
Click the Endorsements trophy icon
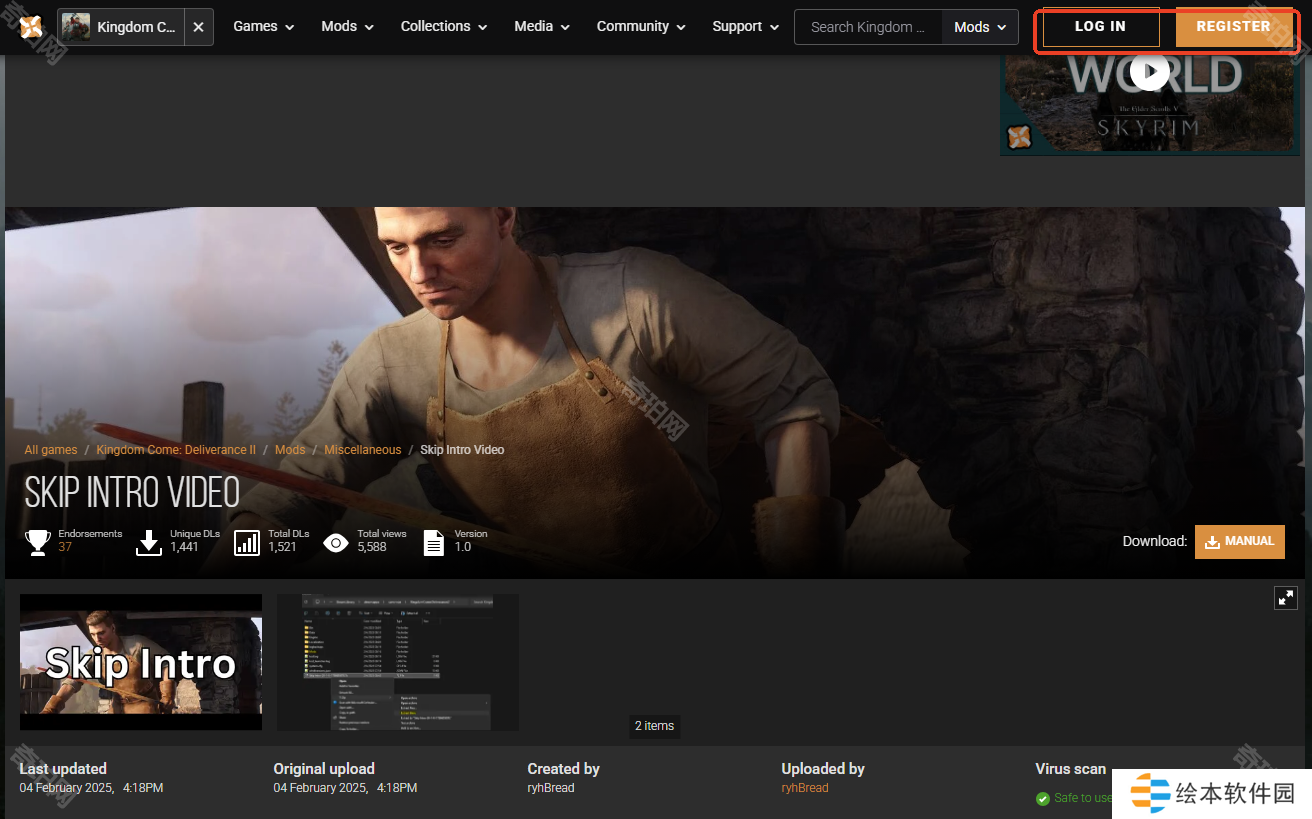pos(38,542)
